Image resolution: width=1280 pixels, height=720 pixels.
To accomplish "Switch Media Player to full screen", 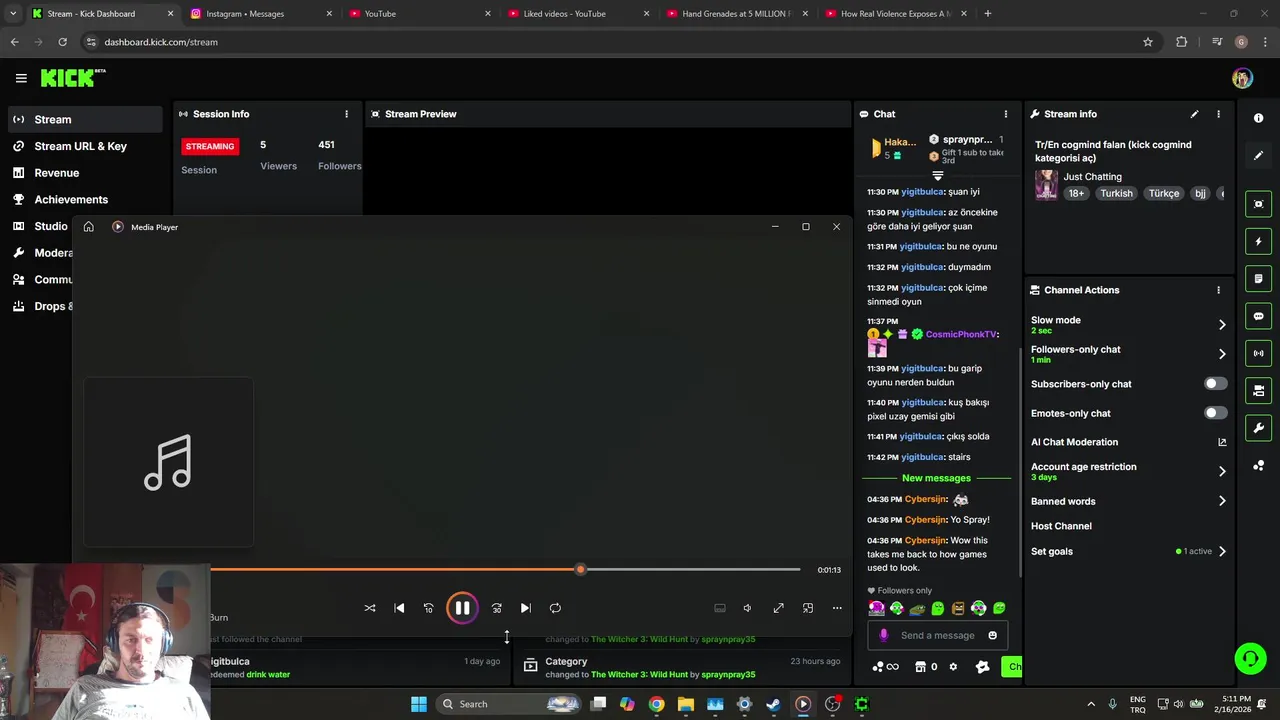I will point(778,608).
